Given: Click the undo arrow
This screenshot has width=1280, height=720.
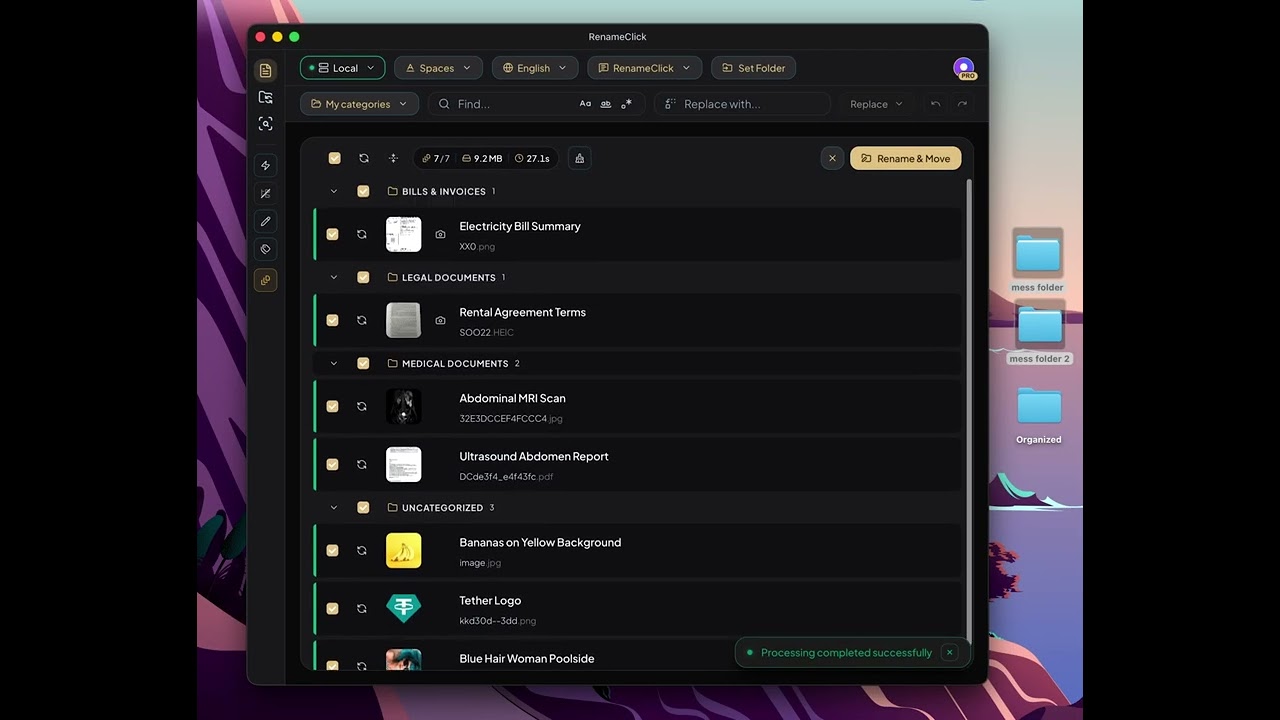Looking at the screenshot, I should [x=935, y=104].
